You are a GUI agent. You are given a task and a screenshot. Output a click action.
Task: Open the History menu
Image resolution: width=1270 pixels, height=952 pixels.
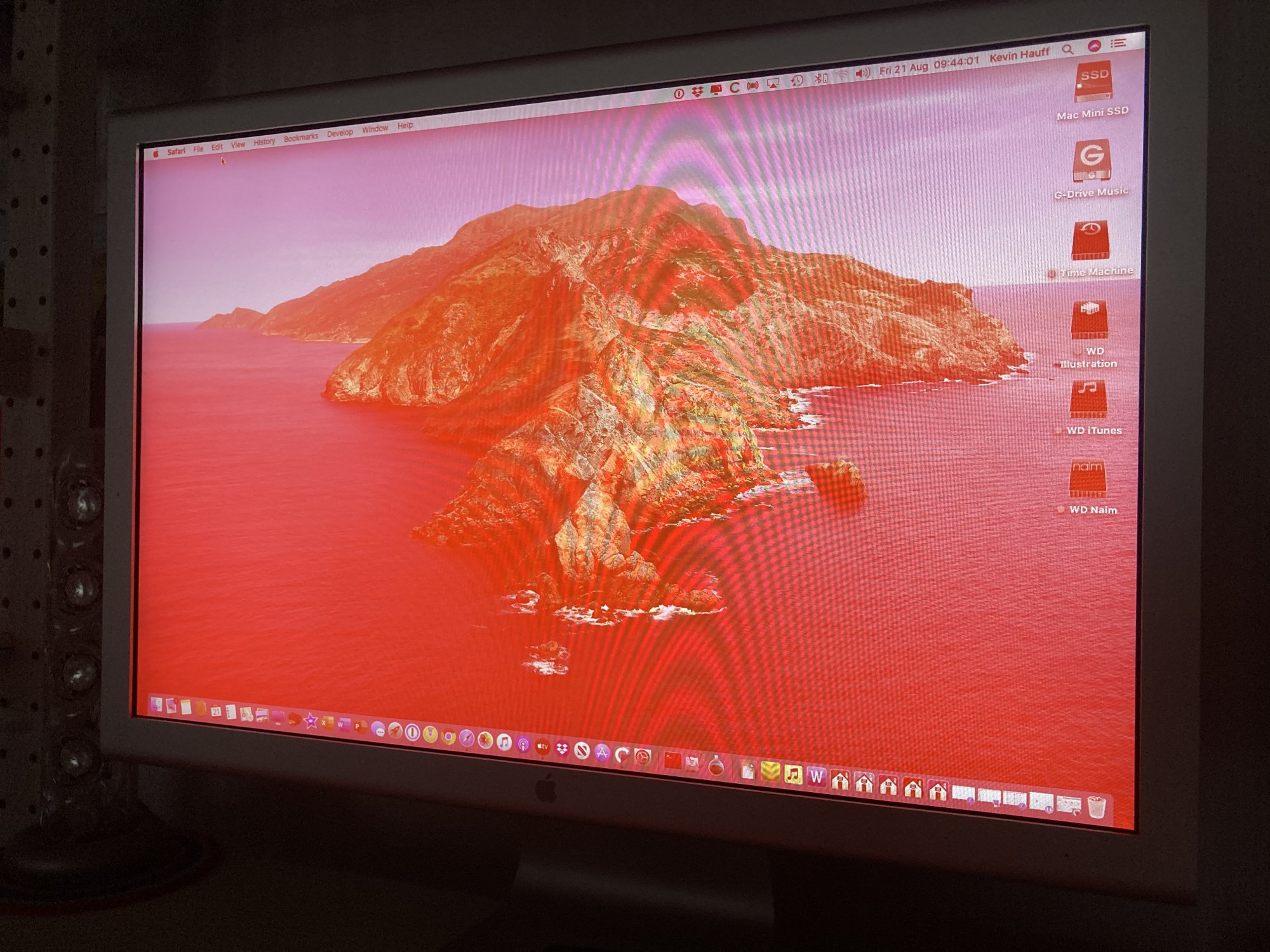tap(264, 142)
